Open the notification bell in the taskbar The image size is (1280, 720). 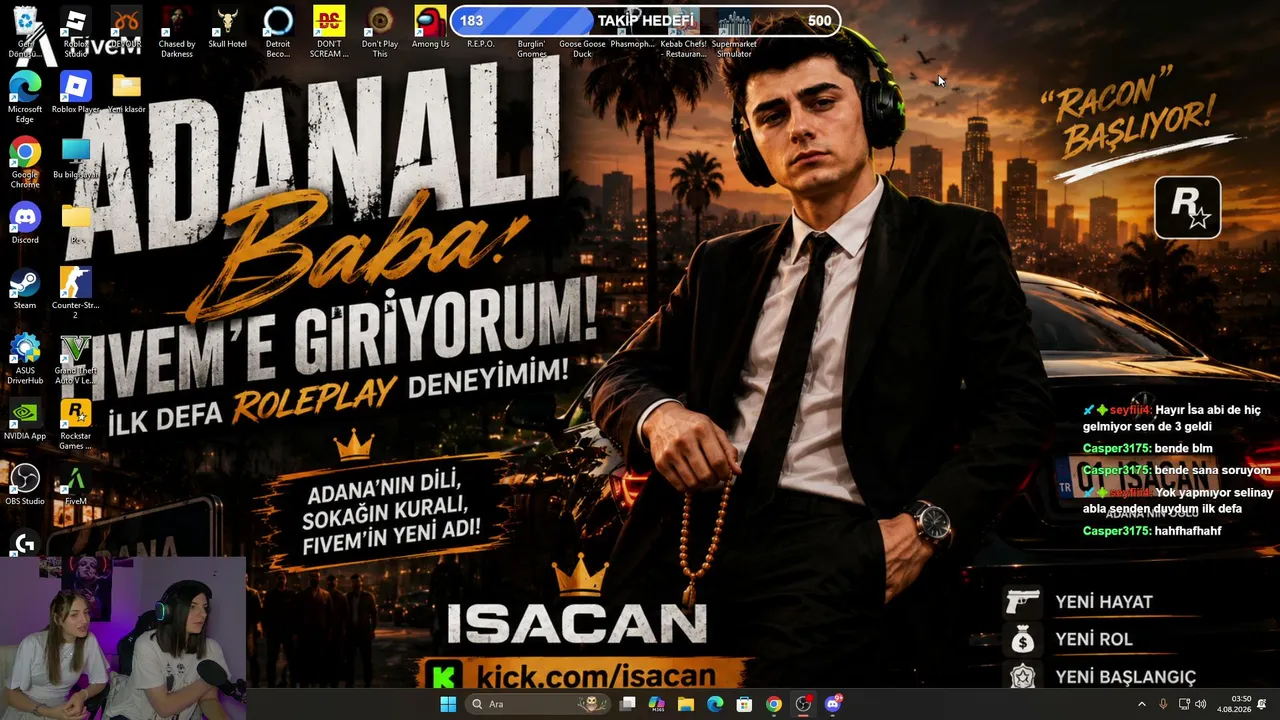tap(1262, 704)
